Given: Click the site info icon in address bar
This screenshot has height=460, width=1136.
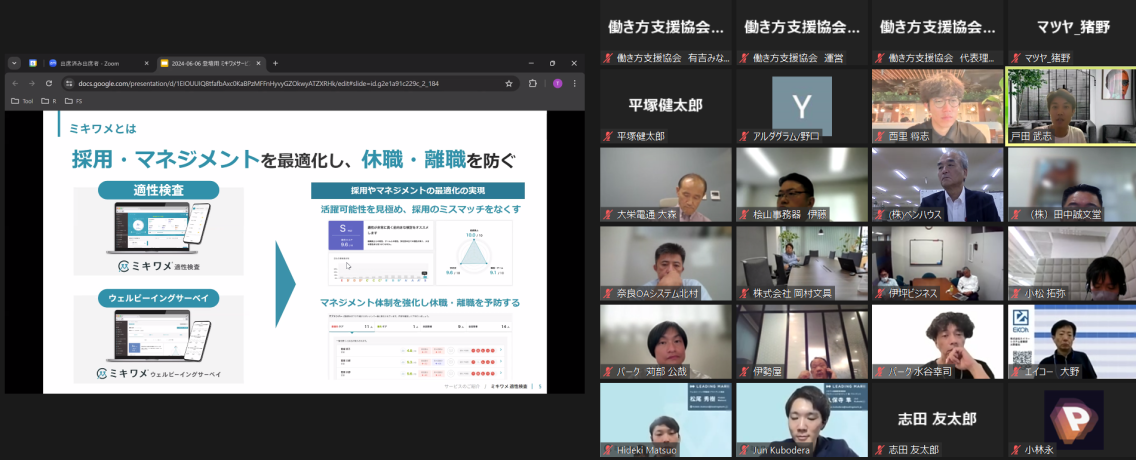Looking at the screenshot, I should (x=69, y=83).
